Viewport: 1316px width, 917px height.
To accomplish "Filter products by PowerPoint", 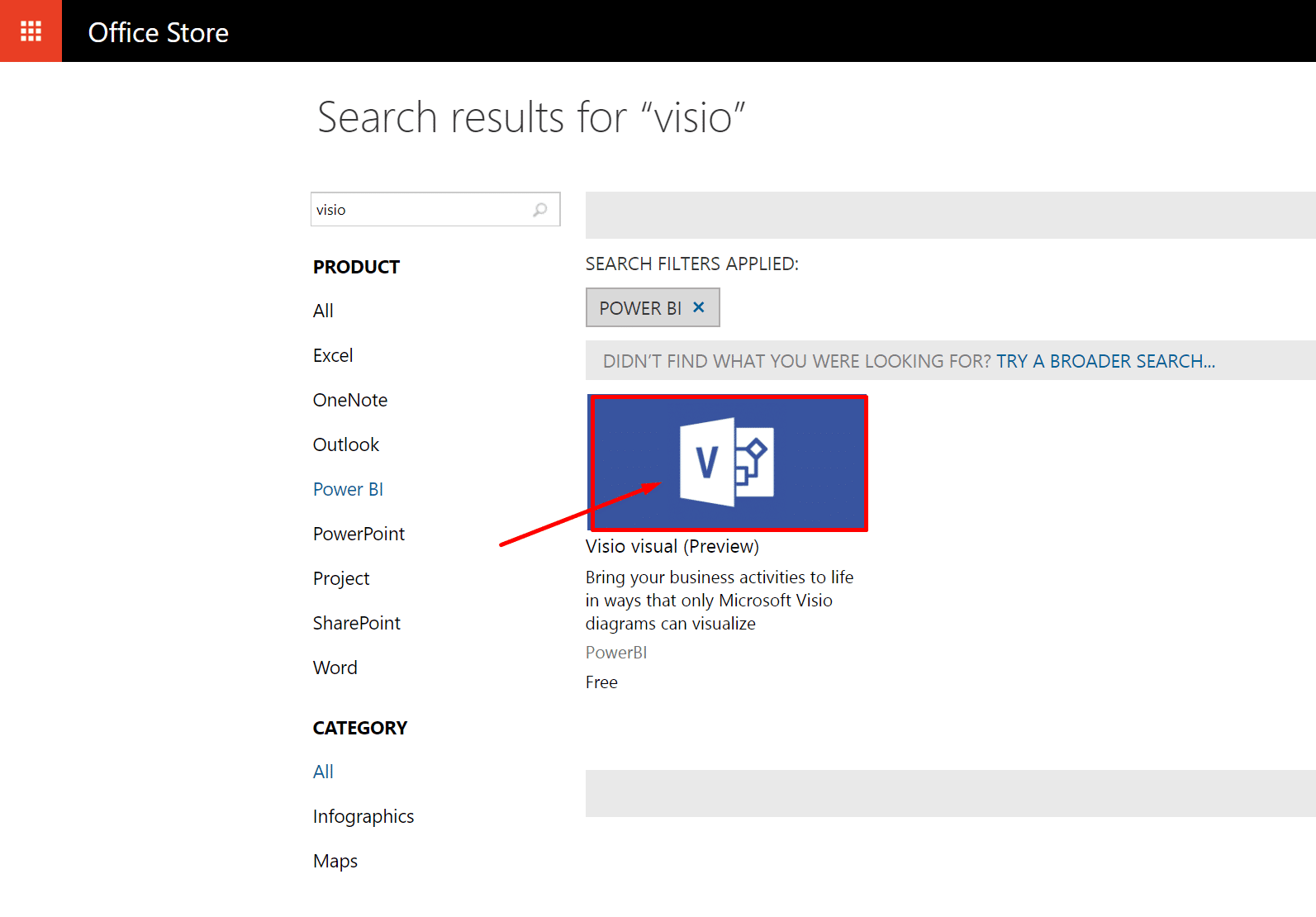I will click(359, 534).
